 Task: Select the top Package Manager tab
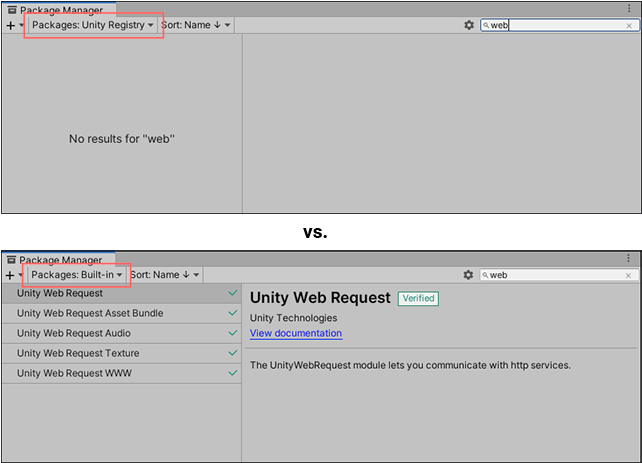click(x=60, y=9)
